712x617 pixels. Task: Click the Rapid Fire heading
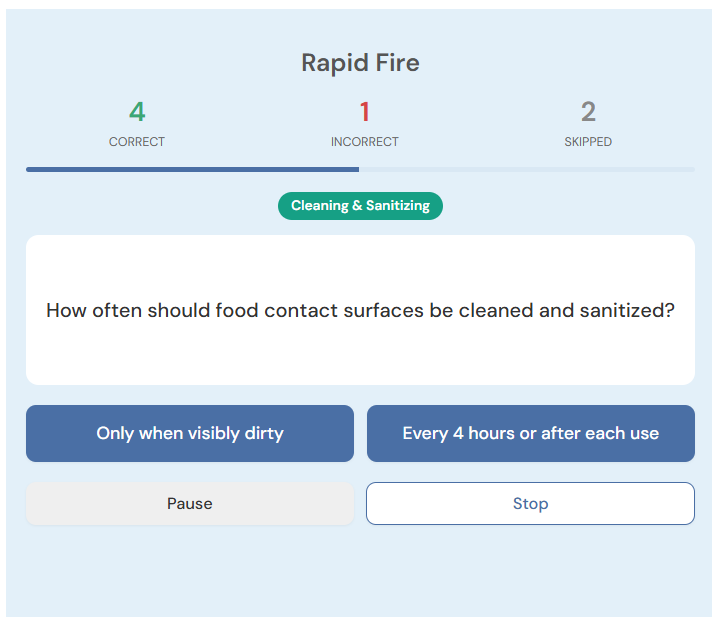click(360, 63)
